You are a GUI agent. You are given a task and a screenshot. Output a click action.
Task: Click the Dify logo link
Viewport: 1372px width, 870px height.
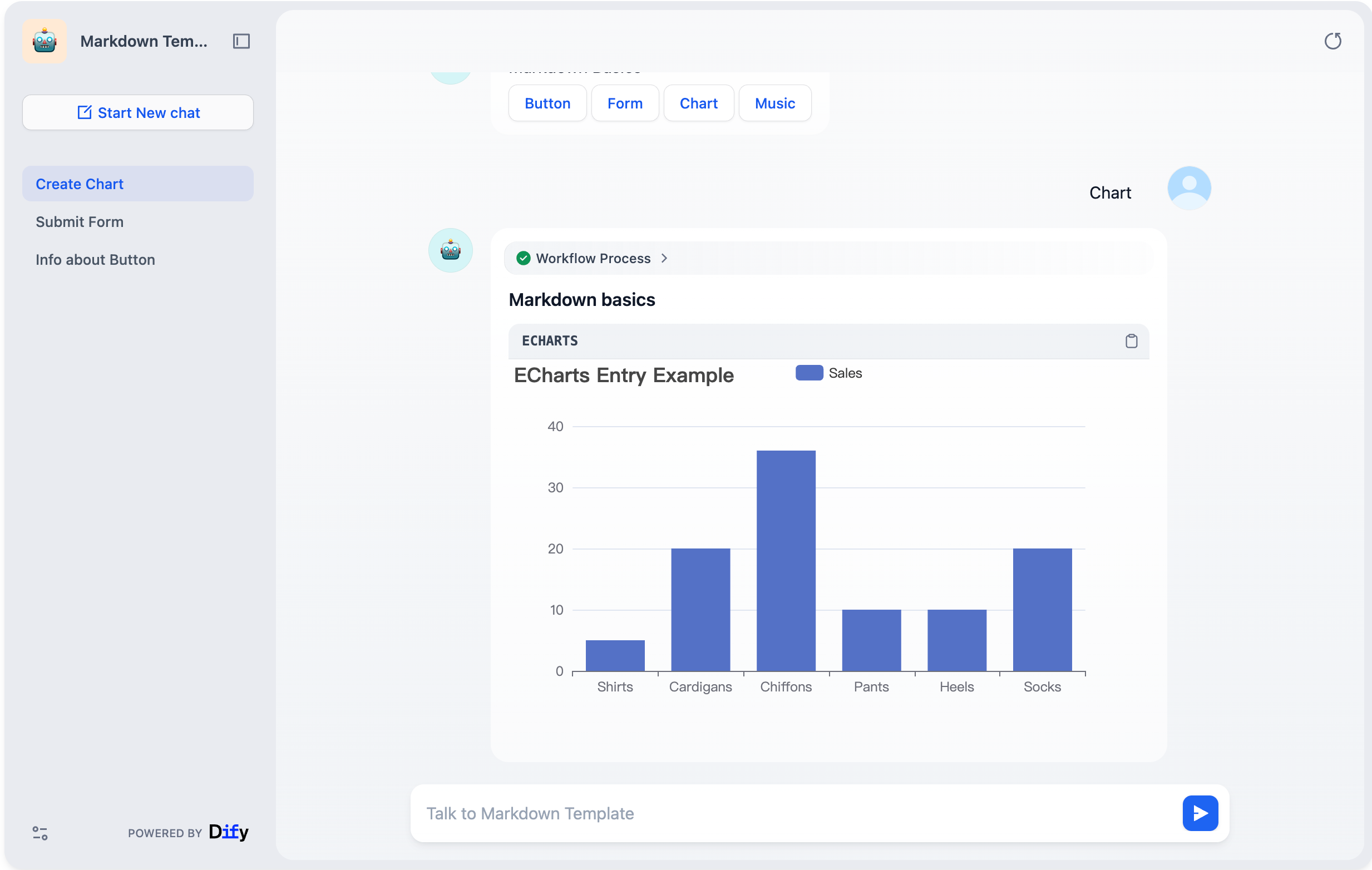[x=229, y=832]
